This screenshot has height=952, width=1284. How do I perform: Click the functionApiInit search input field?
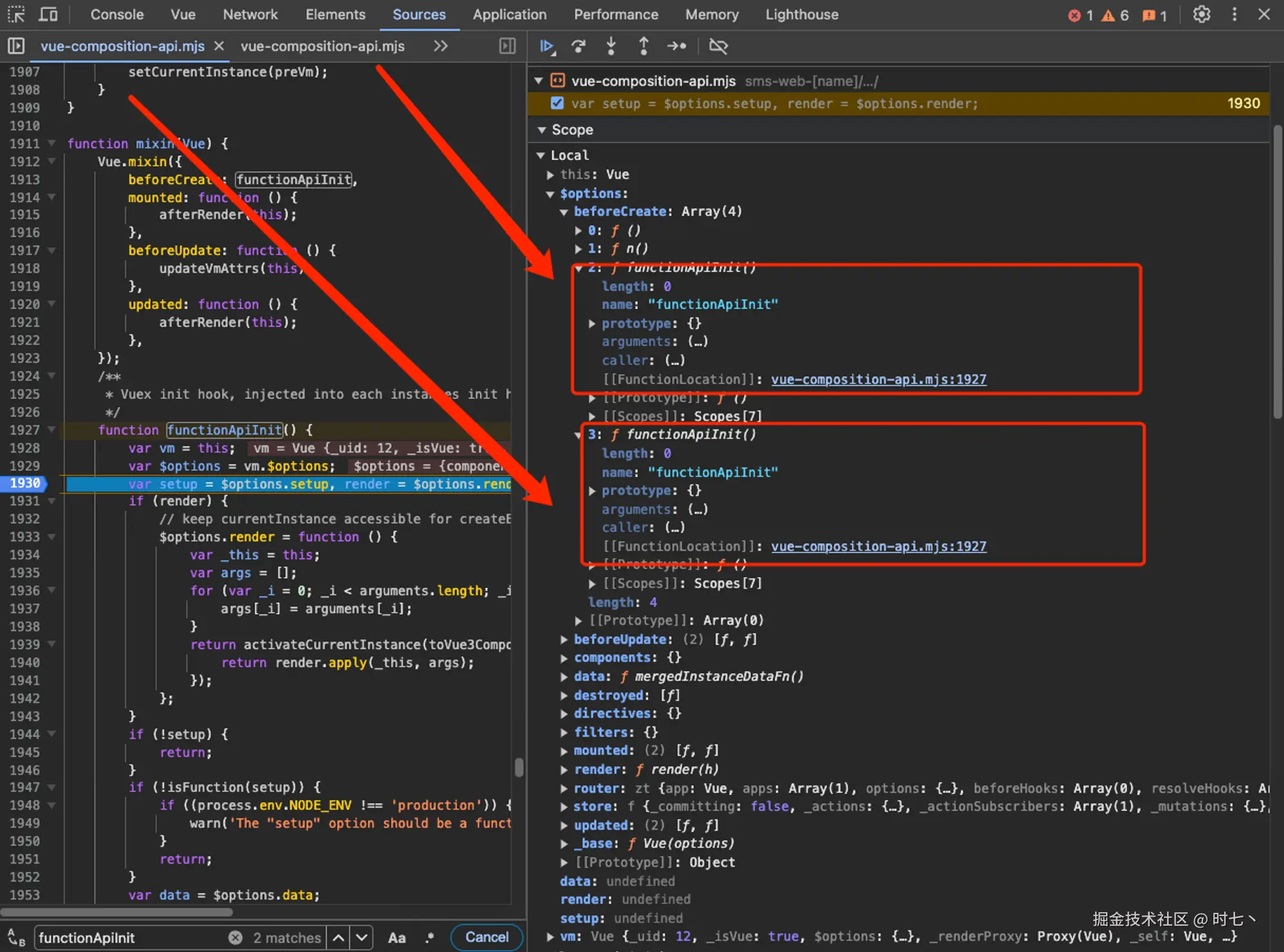[x=128, y=938]
